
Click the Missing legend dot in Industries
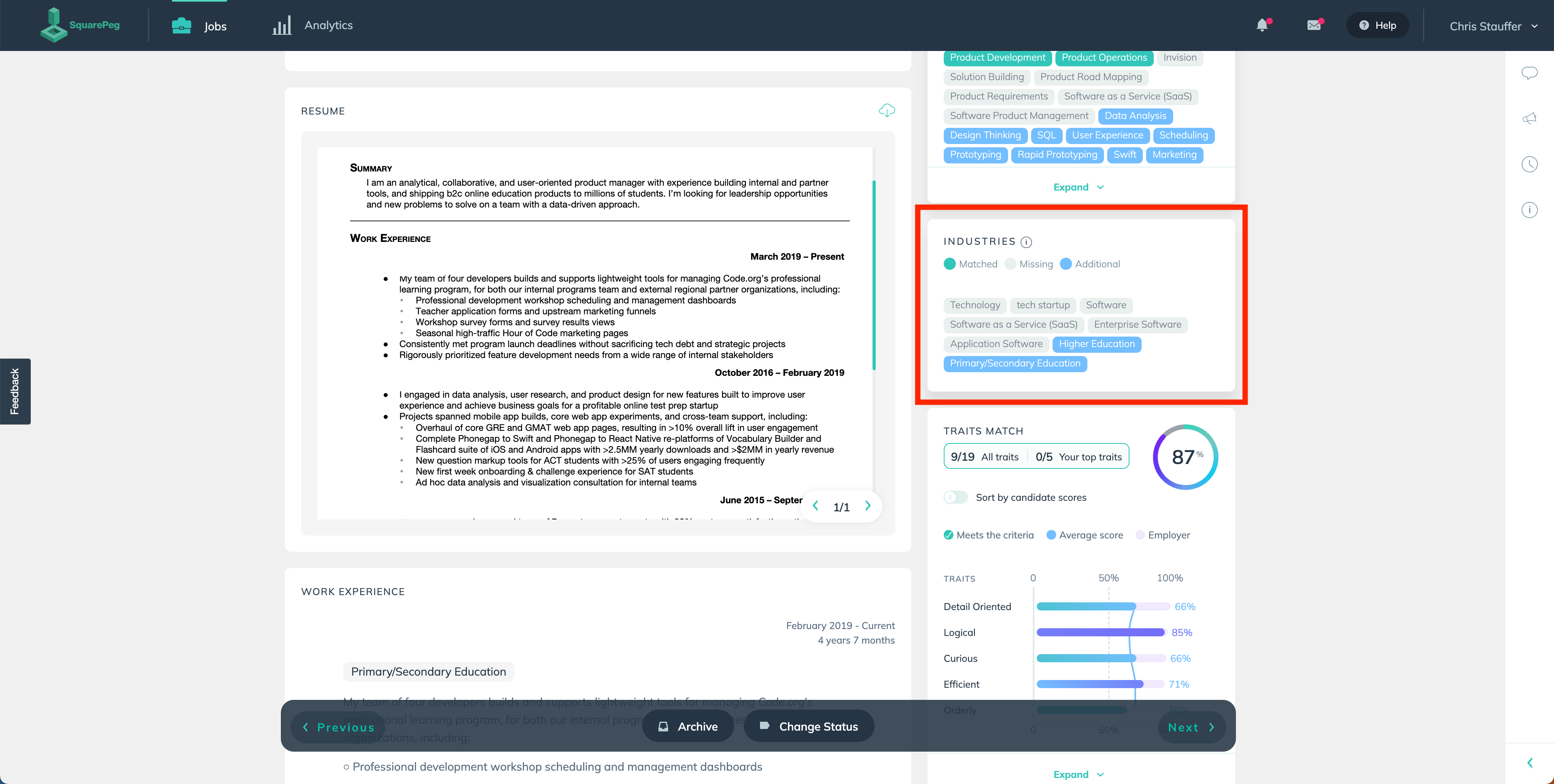1011,264
